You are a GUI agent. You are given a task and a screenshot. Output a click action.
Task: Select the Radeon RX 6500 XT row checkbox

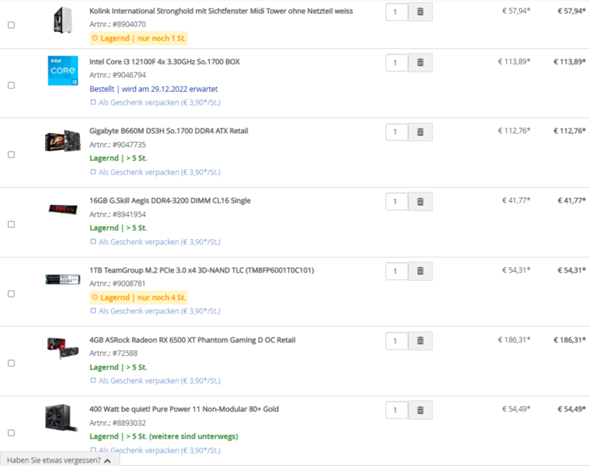11,363
